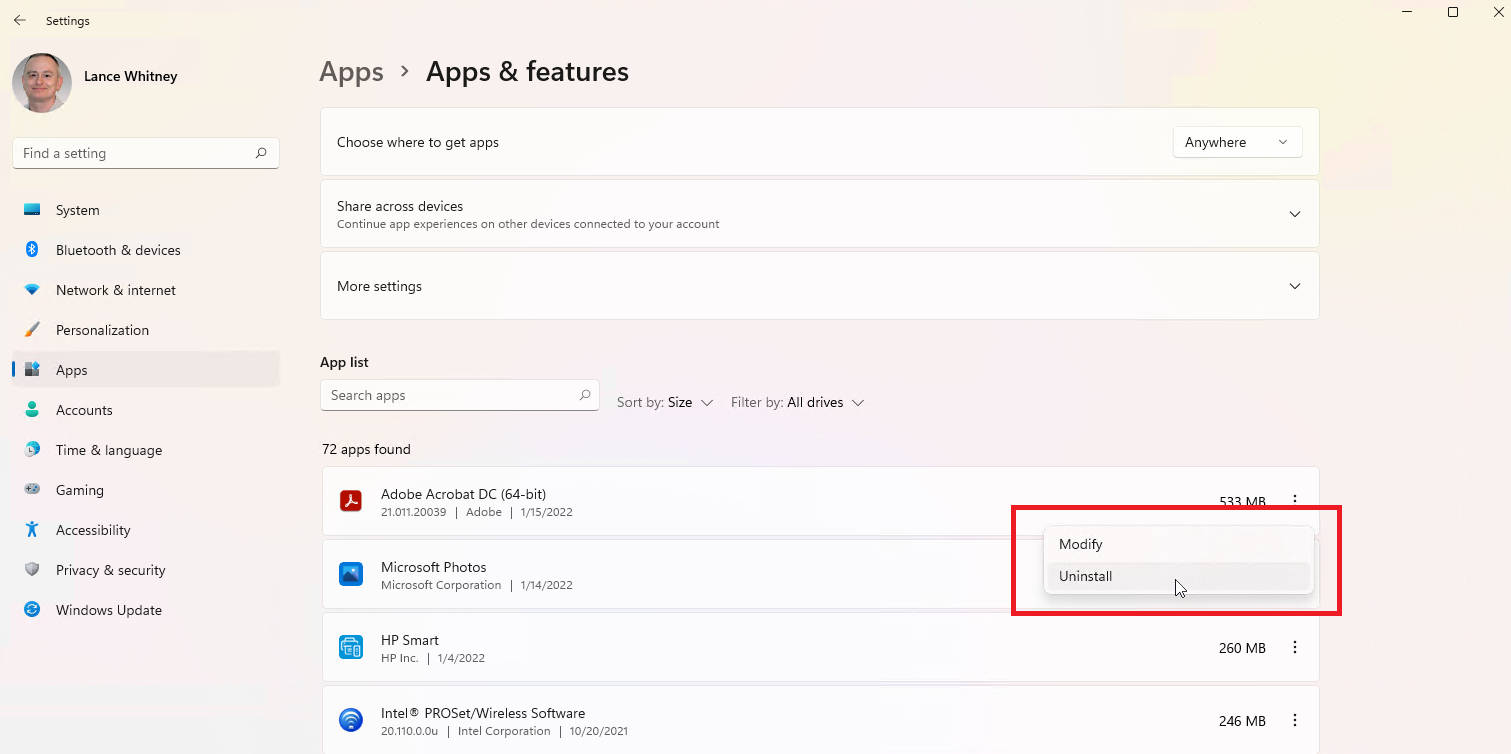Click the back arrow in Settings title bar
The image size is (1511, 754).
[20, 20]
